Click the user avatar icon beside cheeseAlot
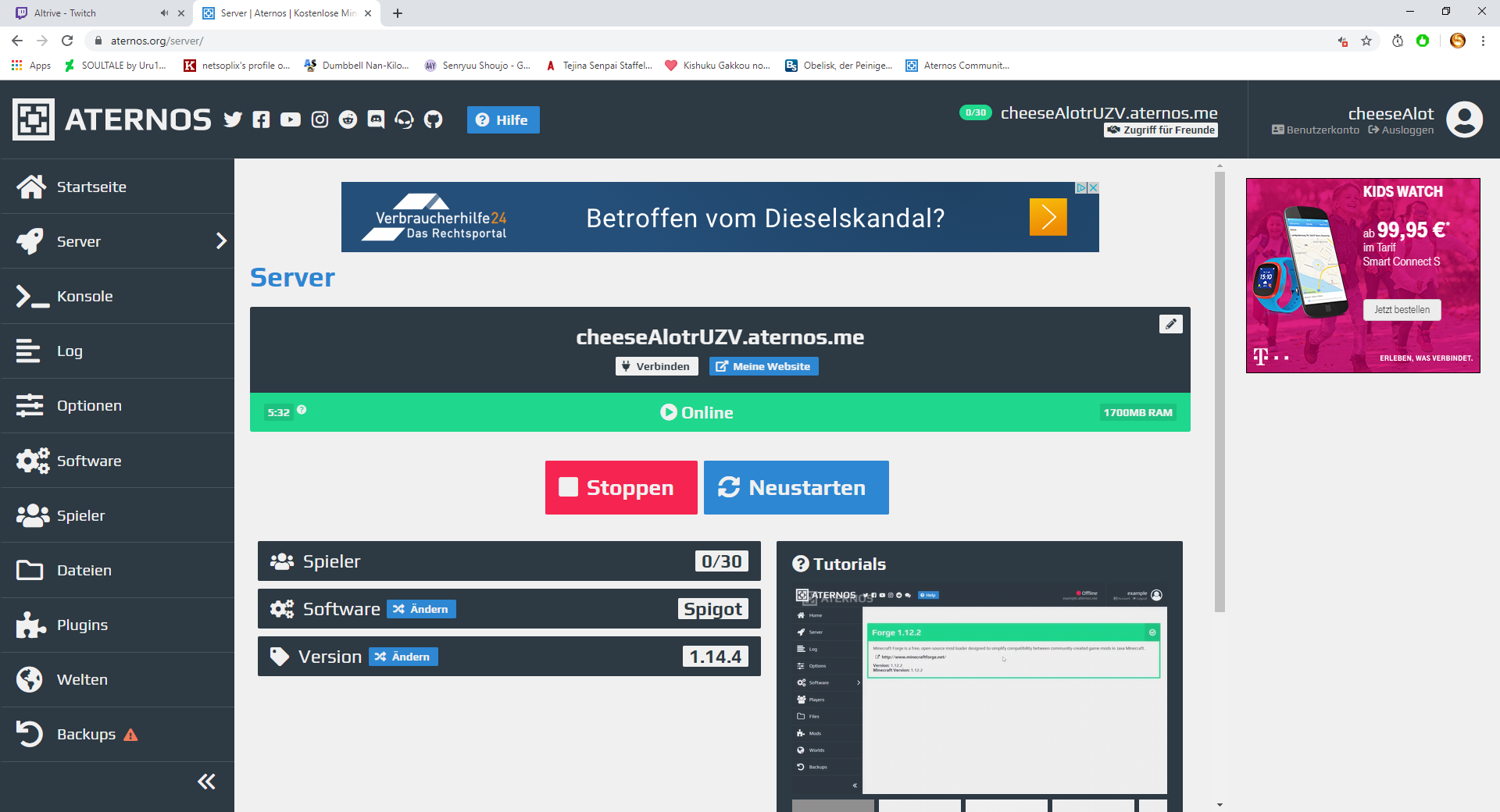Image resolution: width=1500 pixels, height=812 pixels. 1464,119
